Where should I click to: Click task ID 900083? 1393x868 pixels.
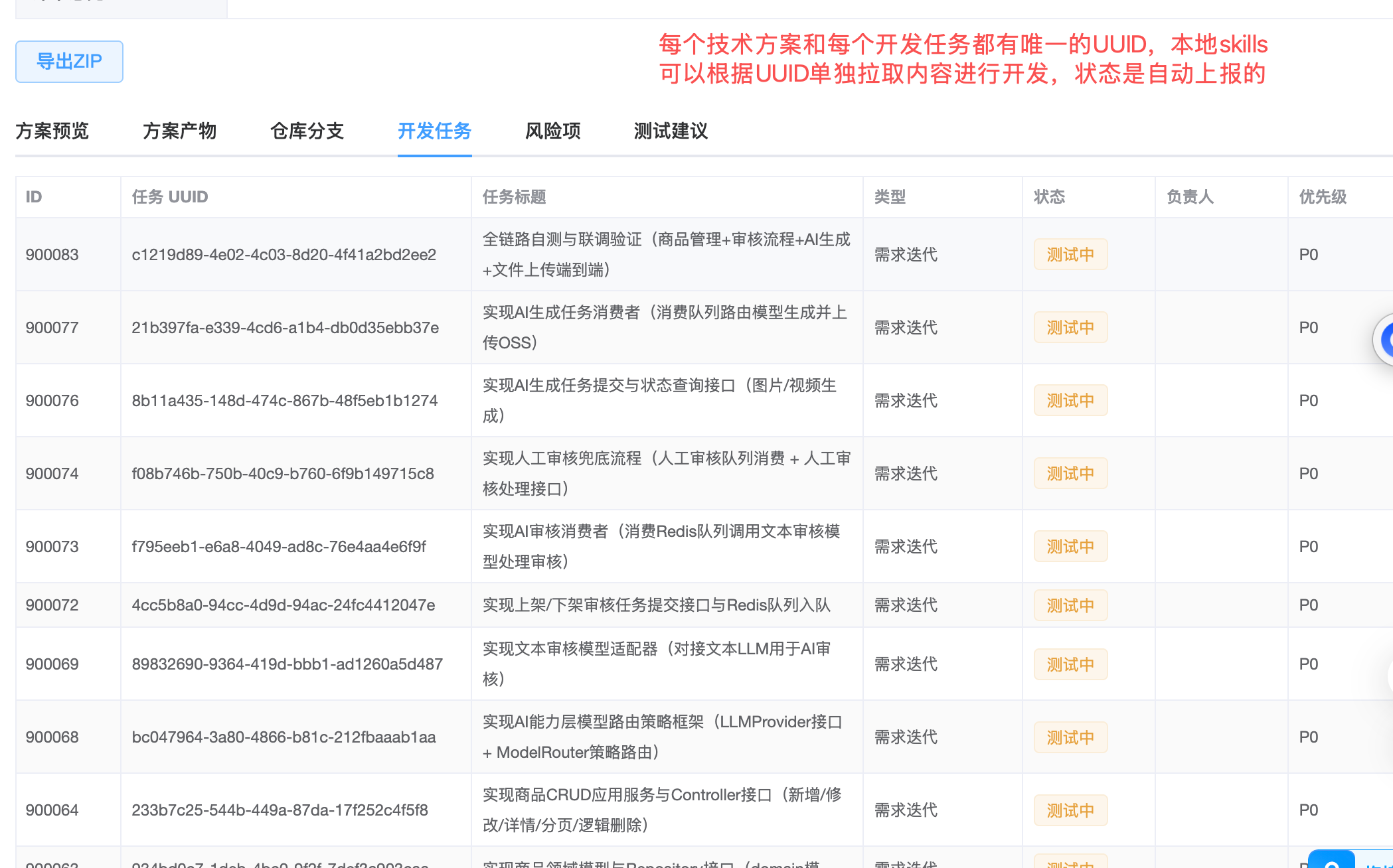[52, 255]
